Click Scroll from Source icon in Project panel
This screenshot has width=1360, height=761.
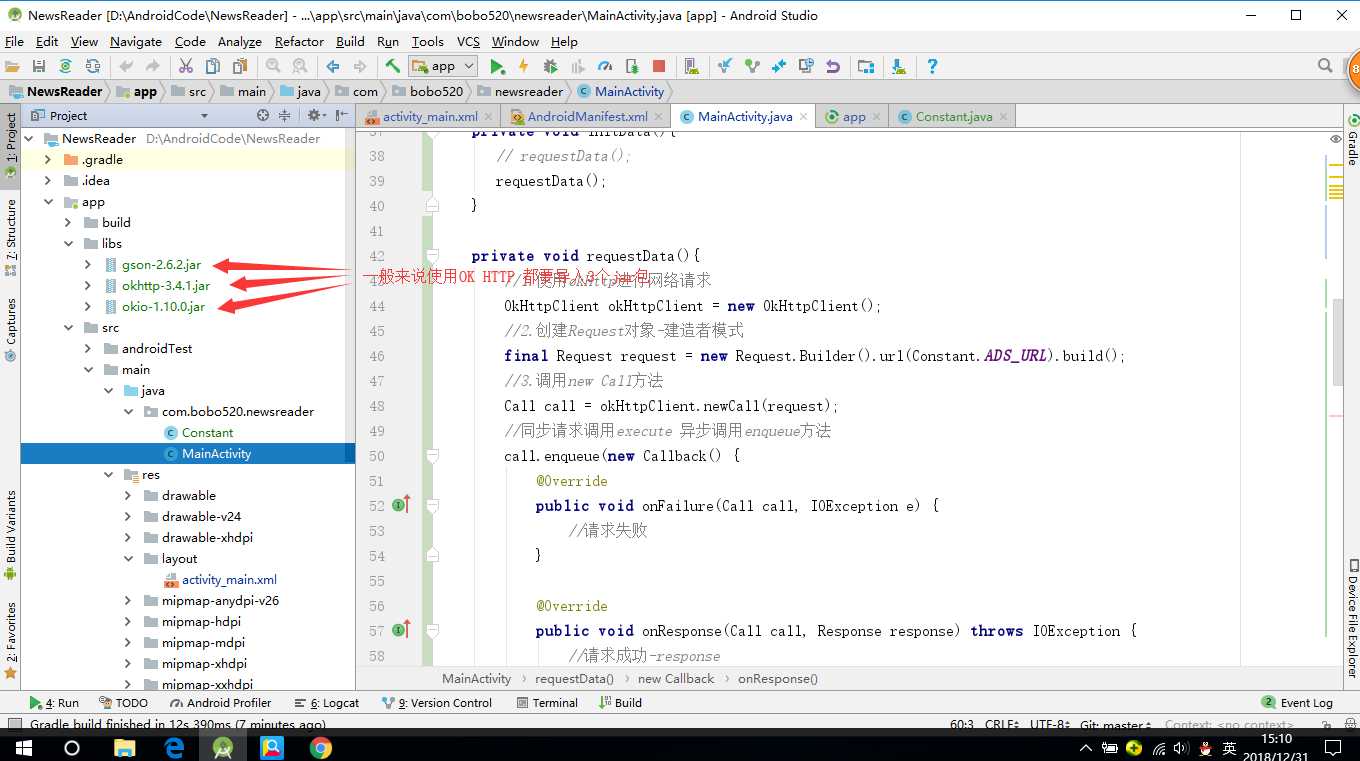pos(262,116)
